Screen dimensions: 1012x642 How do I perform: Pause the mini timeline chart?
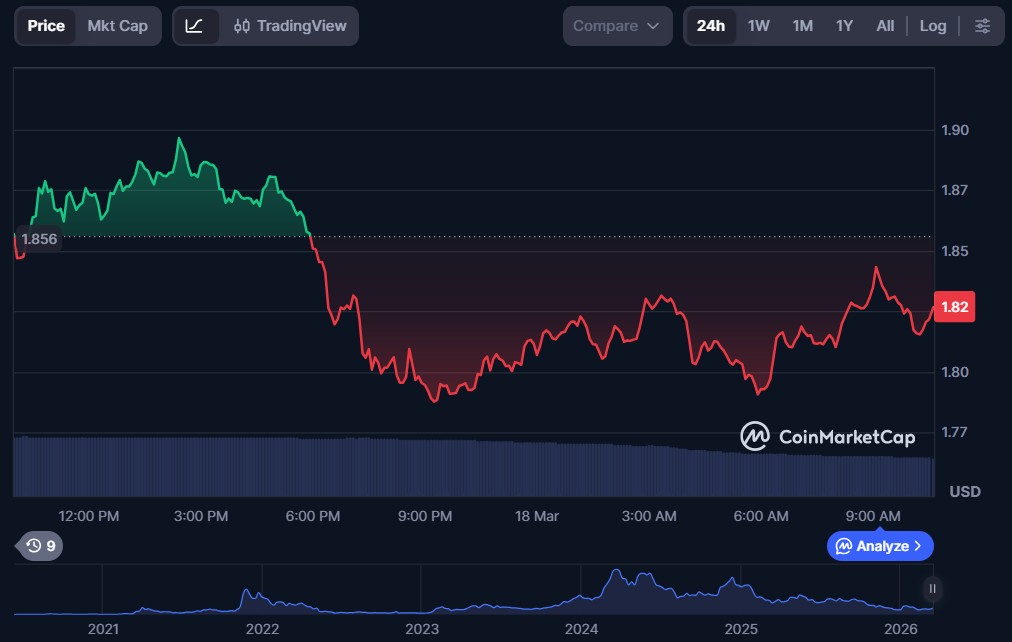(x=932, y=588)
